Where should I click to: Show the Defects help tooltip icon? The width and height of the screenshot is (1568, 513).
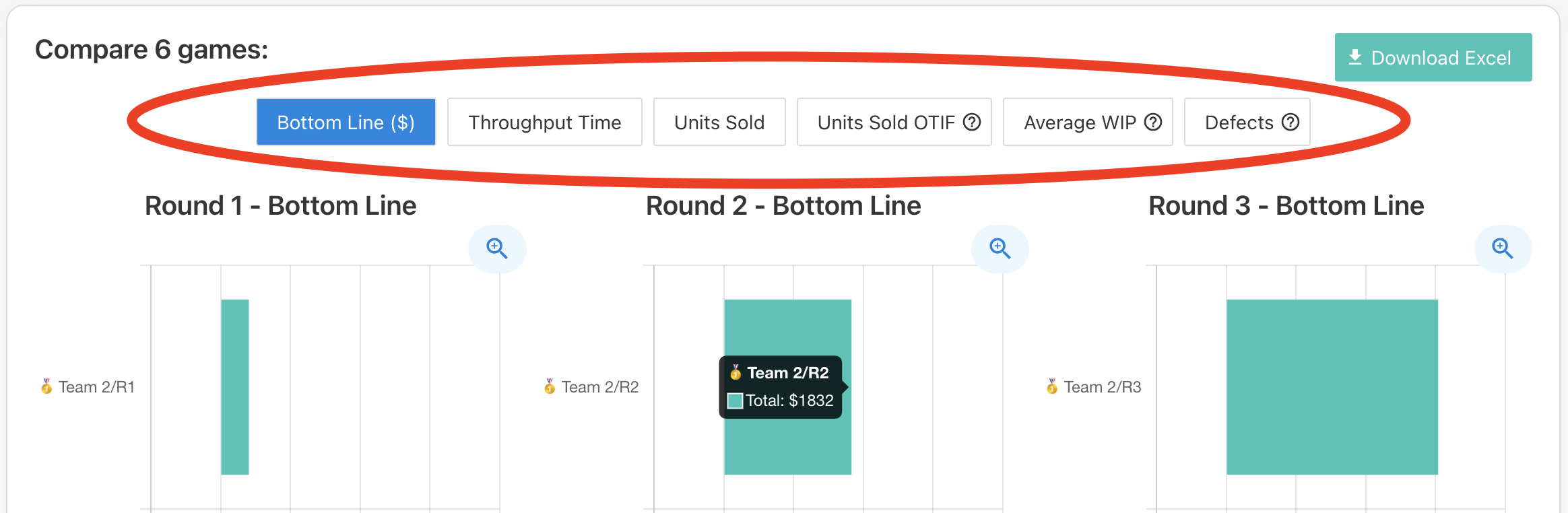[1290, 122]
